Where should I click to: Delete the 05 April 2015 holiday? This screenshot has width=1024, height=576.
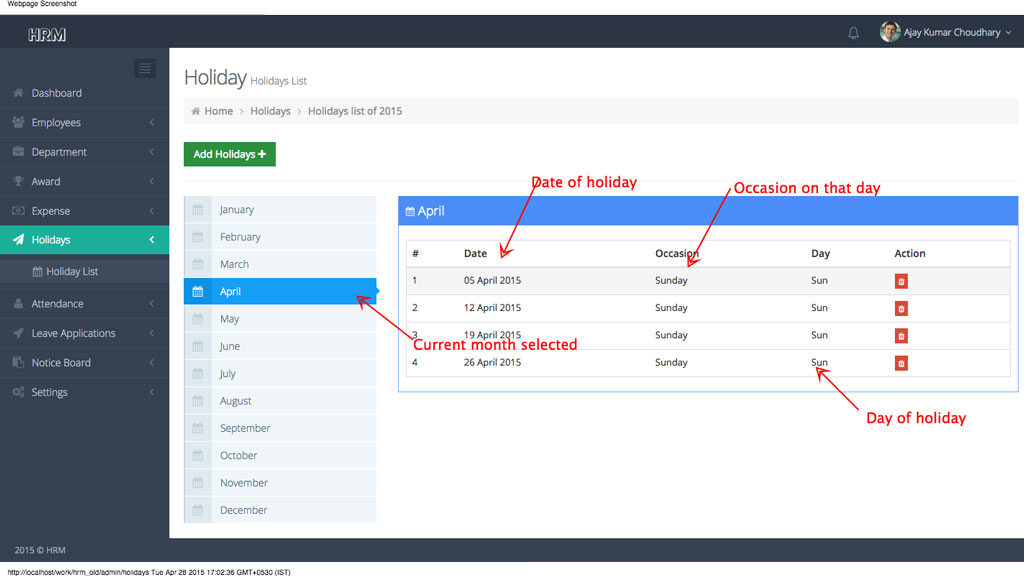coord(901,282)
